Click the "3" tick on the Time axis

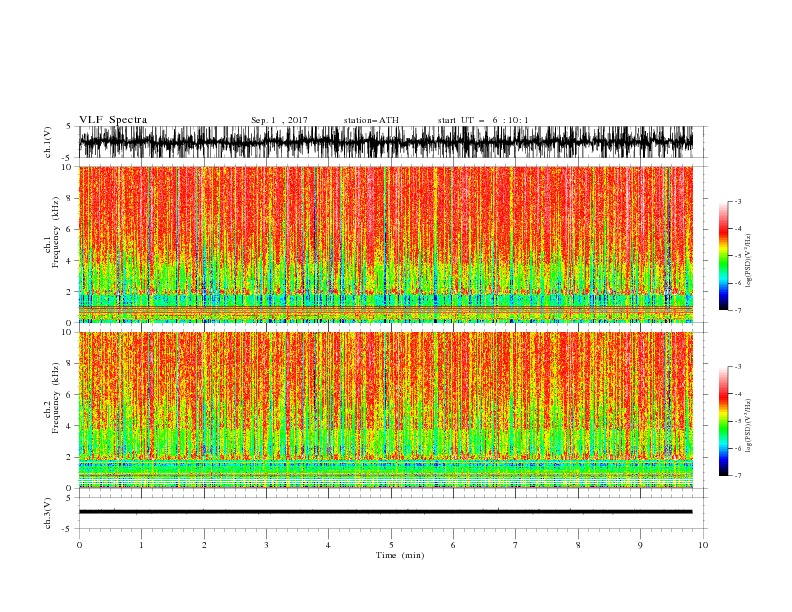266,545
